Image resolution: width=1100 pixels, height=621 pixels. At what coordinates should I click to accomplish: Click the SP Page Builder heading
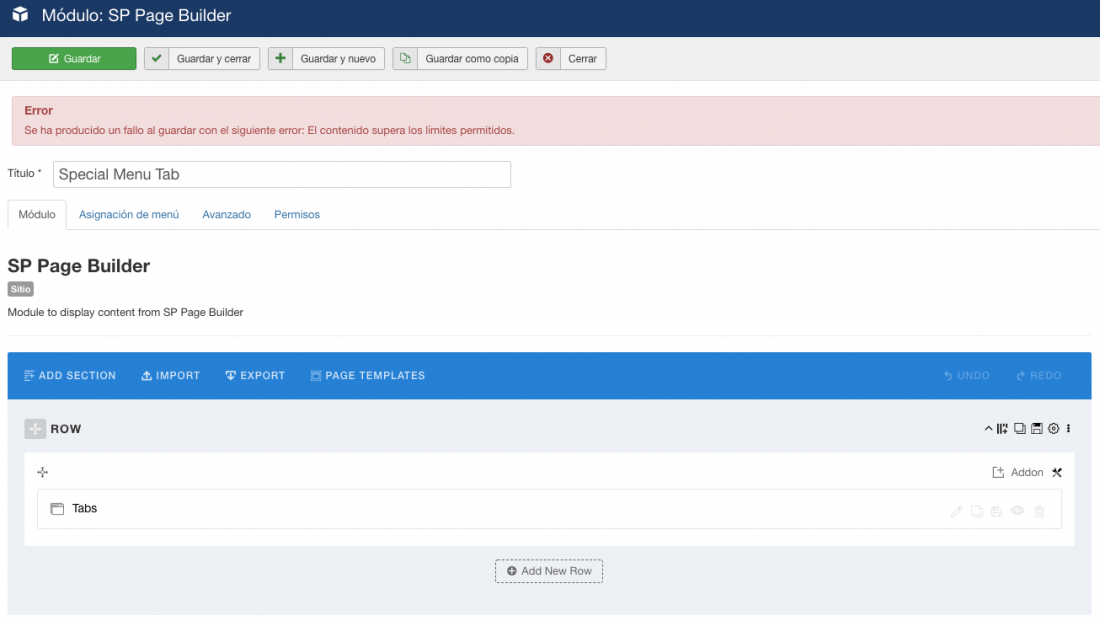click(79, 266)
